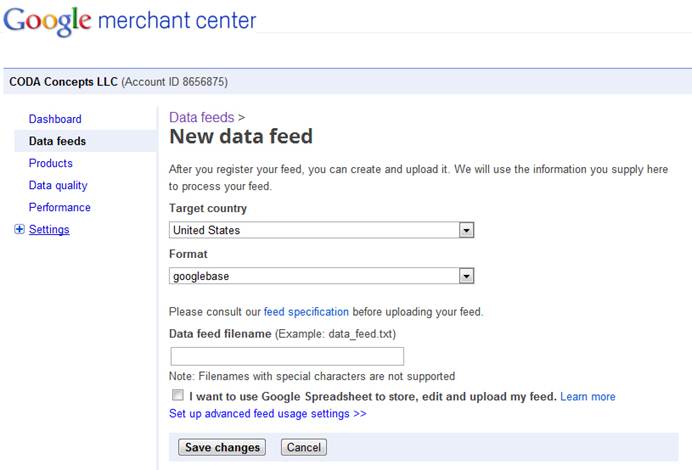This screenshot has width=692, height=470.
Task: Open Learn more link
Action: 587,397
